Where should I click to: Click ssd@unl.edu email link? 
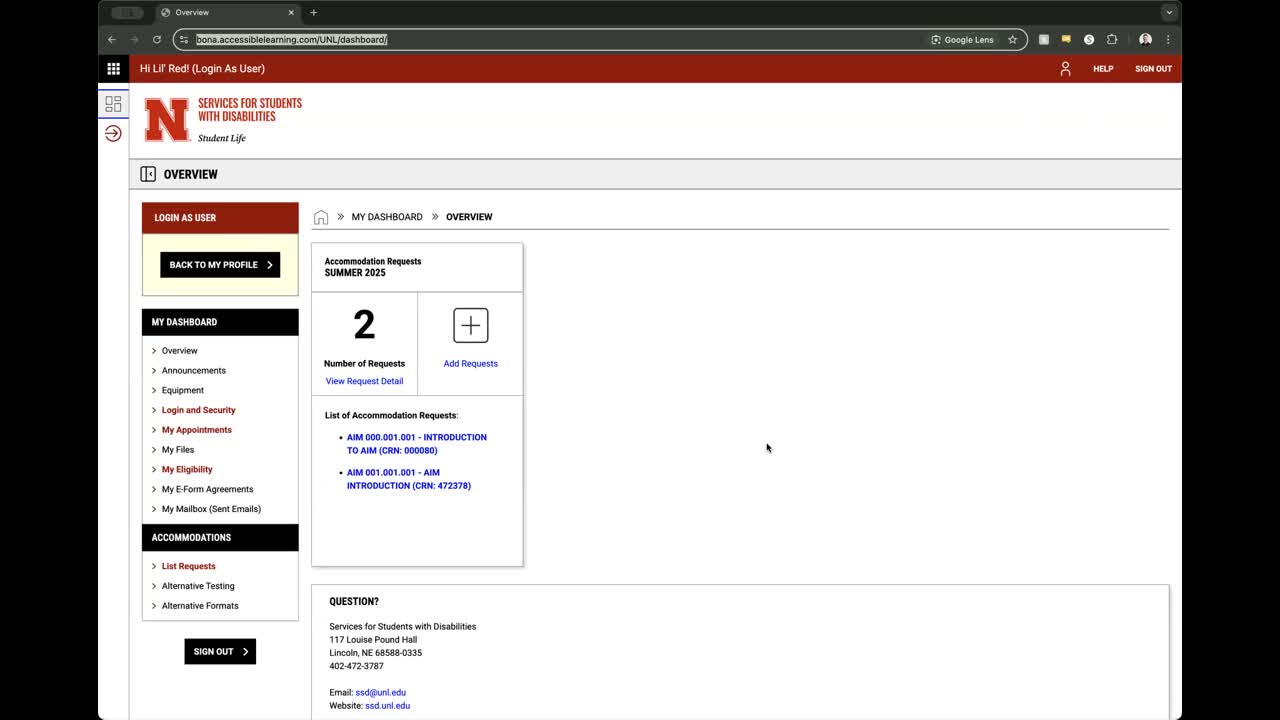coord(381,693)
